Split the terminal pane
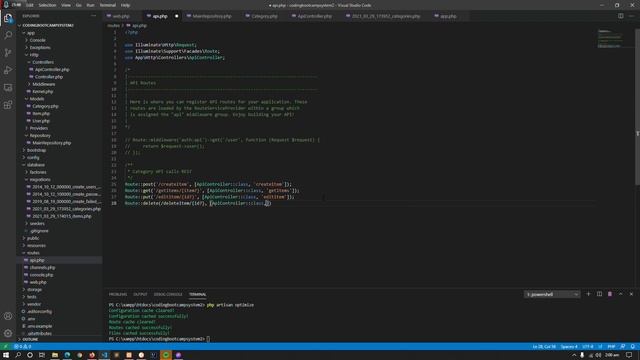 [599, 294]
